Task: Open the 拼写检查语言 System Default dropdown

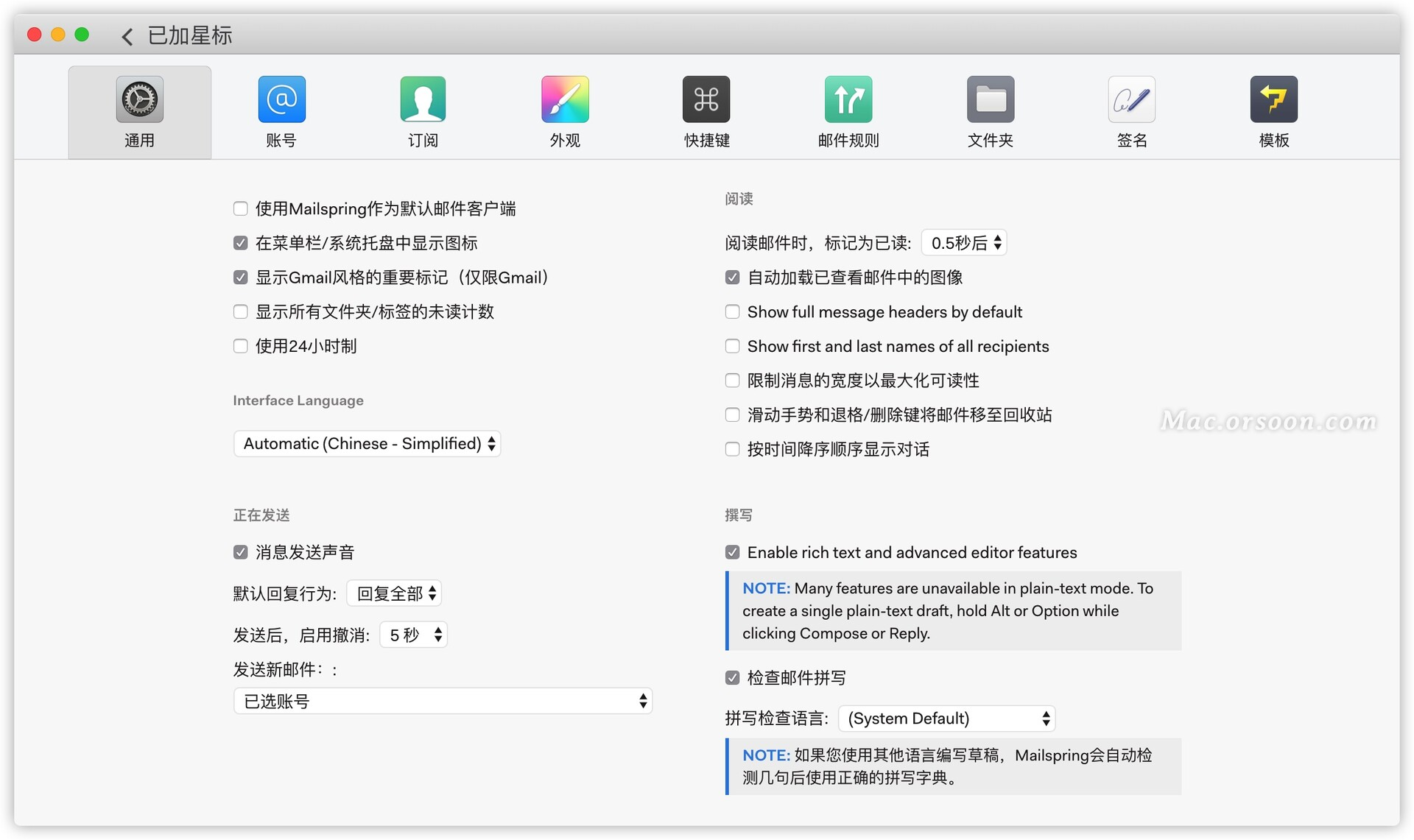Action: pos(946,718)
